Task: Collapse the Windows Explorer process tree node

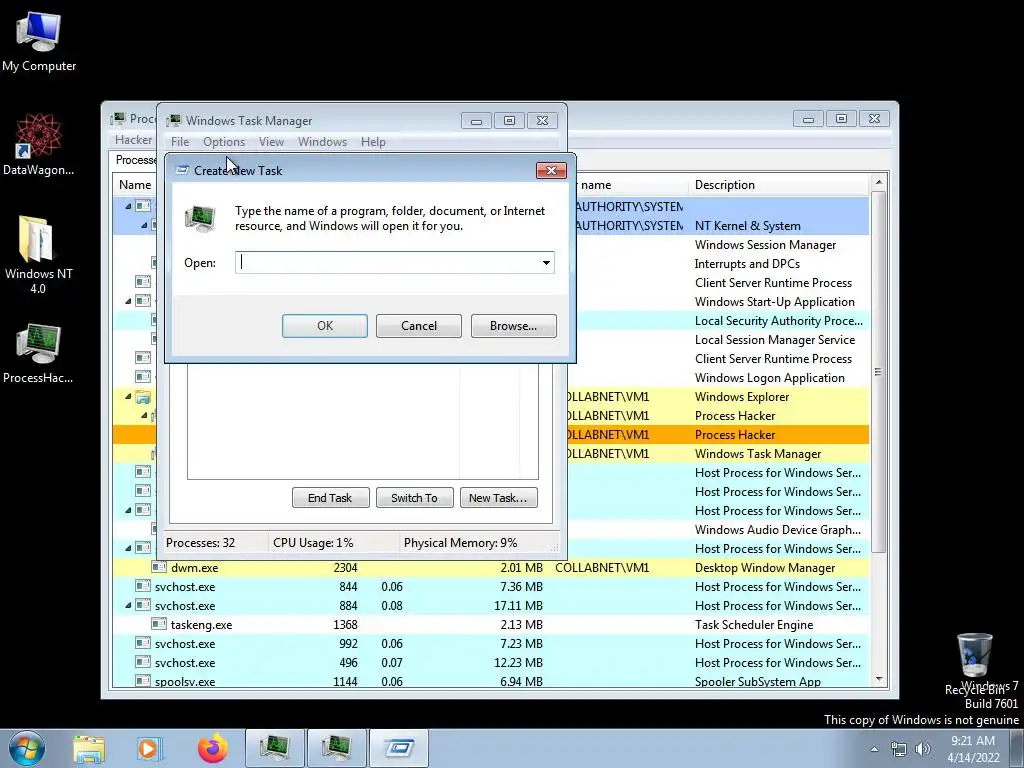Action: [128, 397]
